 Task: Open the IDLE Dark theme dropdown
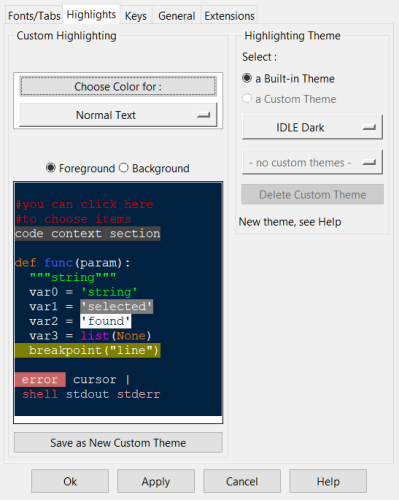point(312,127)
